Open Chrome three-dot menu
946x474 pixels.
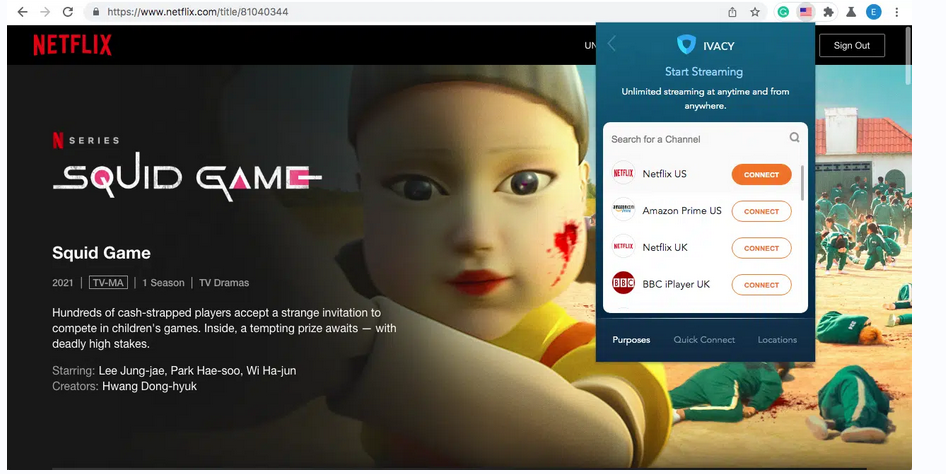pos(897,12)
